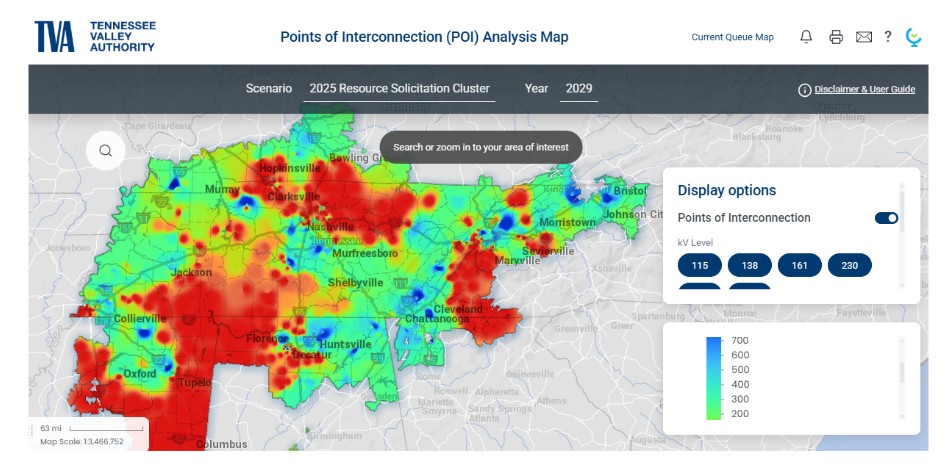Screen dimensions: 952x467
Task: Click the Collierville label on map
Action: 140,318
